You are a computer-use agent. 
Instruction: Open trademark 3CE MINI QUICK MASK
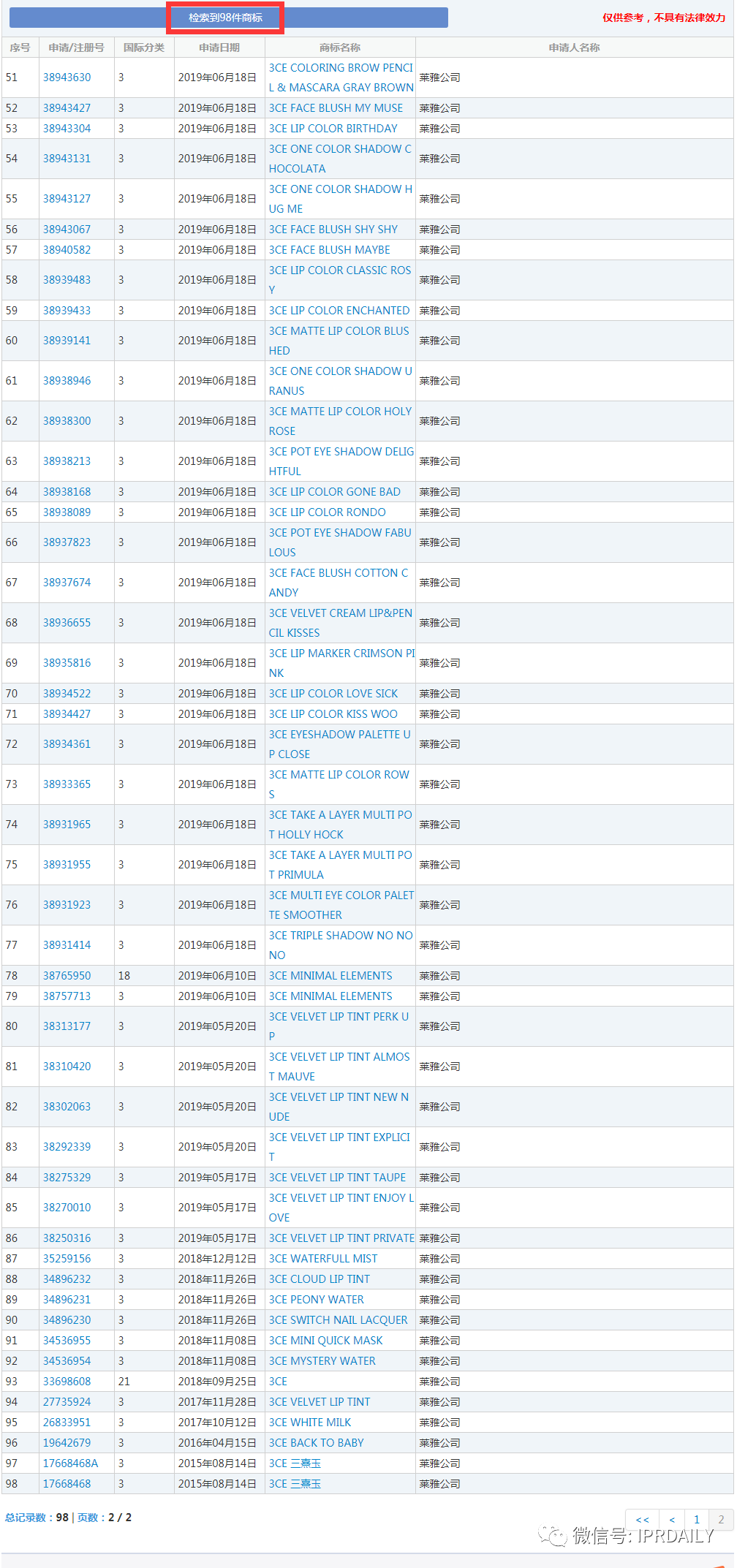[x=326, y=1341]
